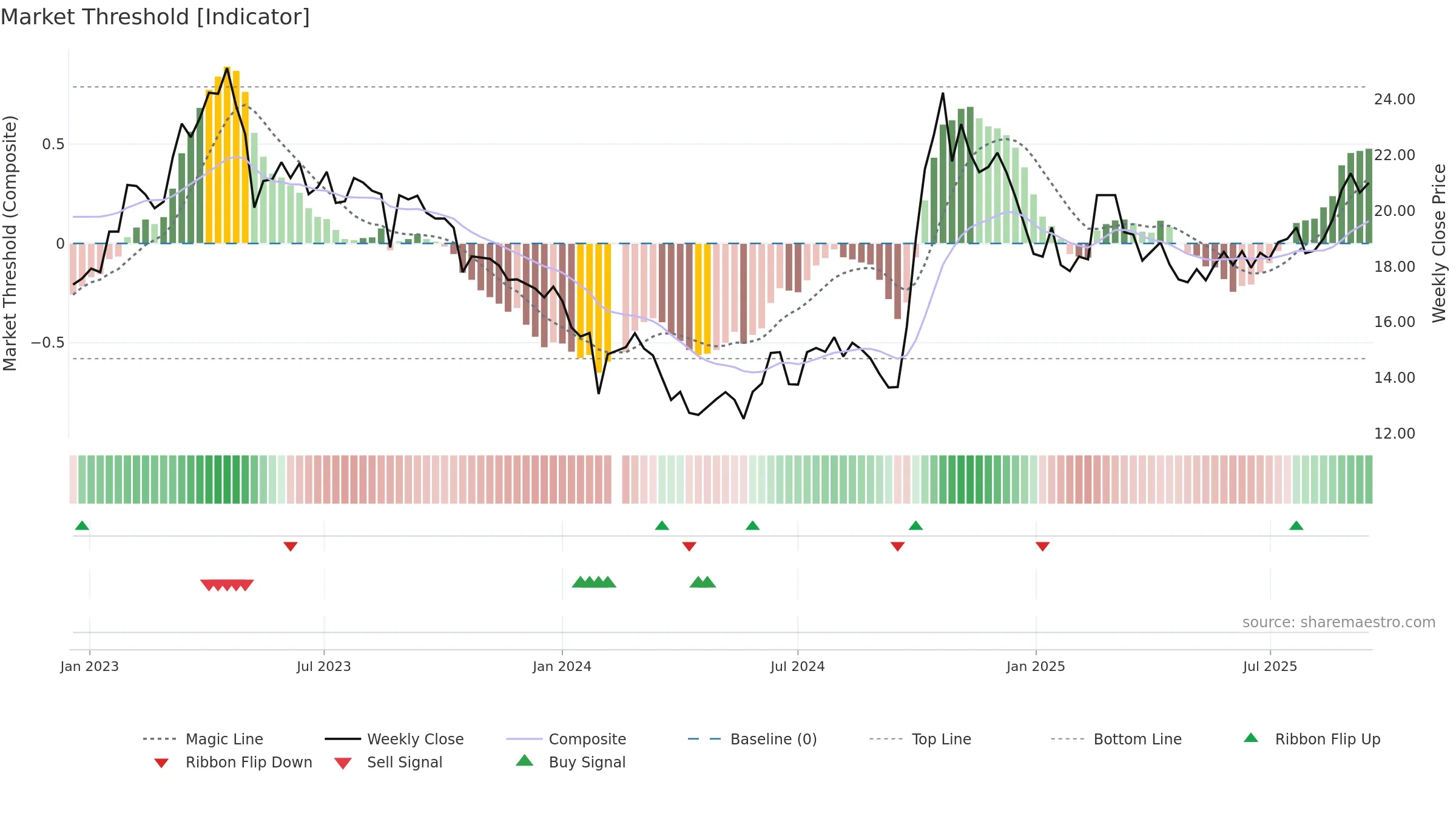This screenshot has width=1456, height=819.
Task: Toggle Buy Signal legend entry
Action: pos(570,762)
